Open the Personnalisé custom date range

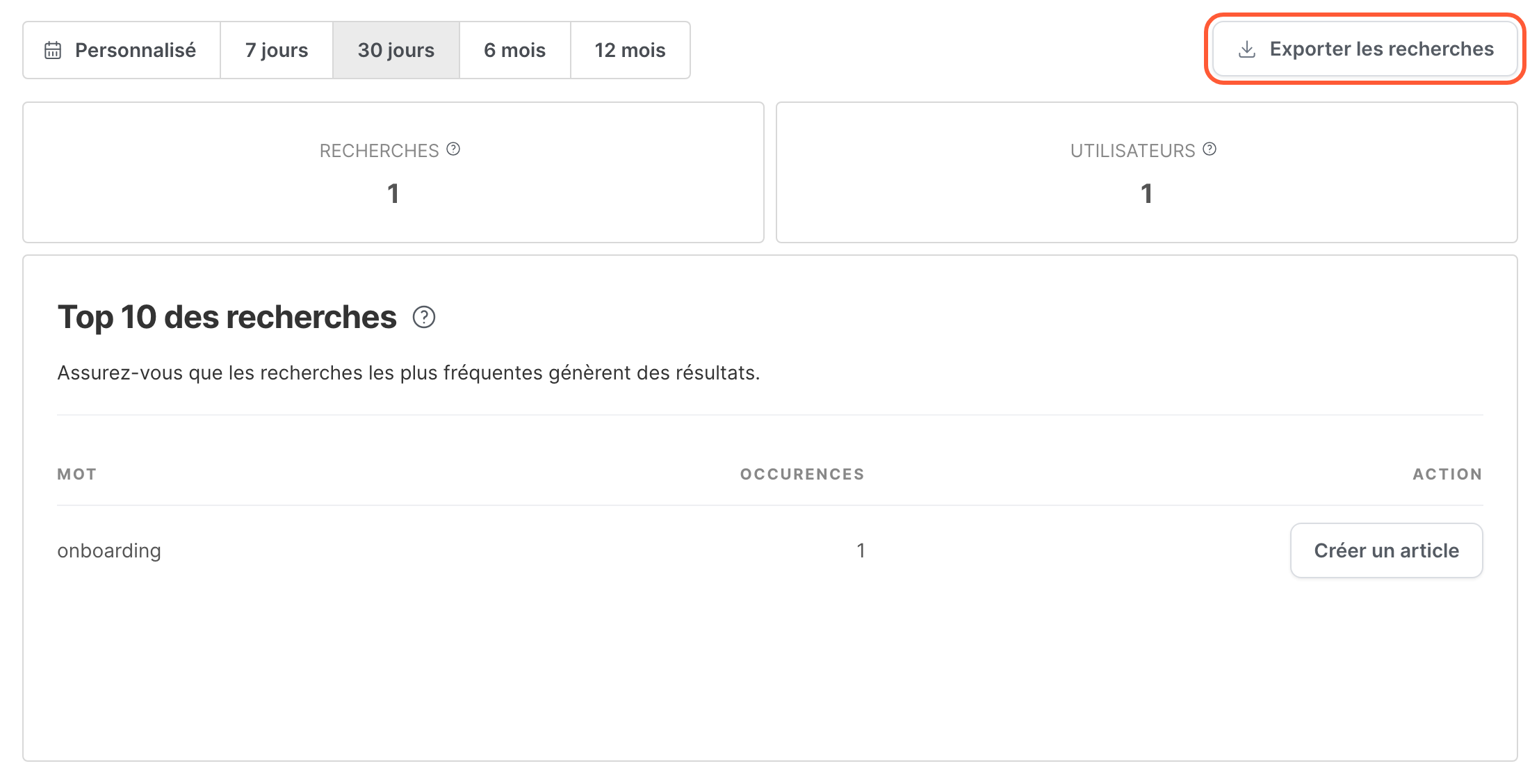[122, 50]
